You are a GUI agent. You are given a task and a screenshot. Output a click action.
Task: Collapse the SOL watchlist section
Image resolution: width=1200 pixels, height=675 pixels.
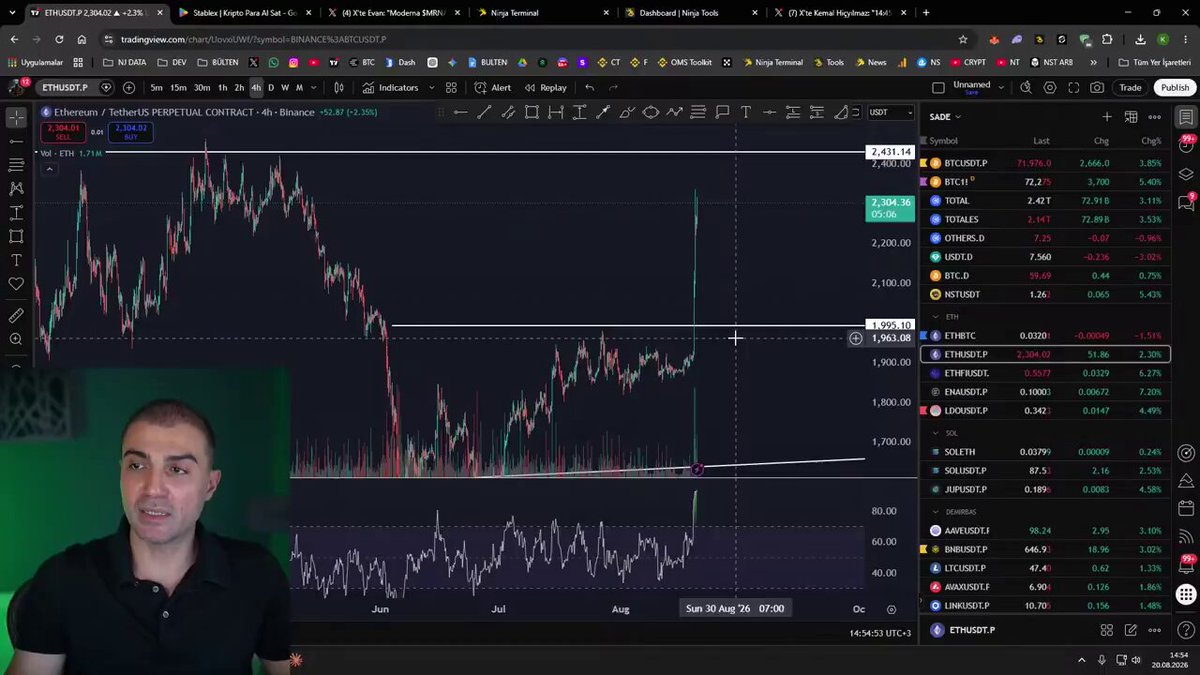[936, 433]
